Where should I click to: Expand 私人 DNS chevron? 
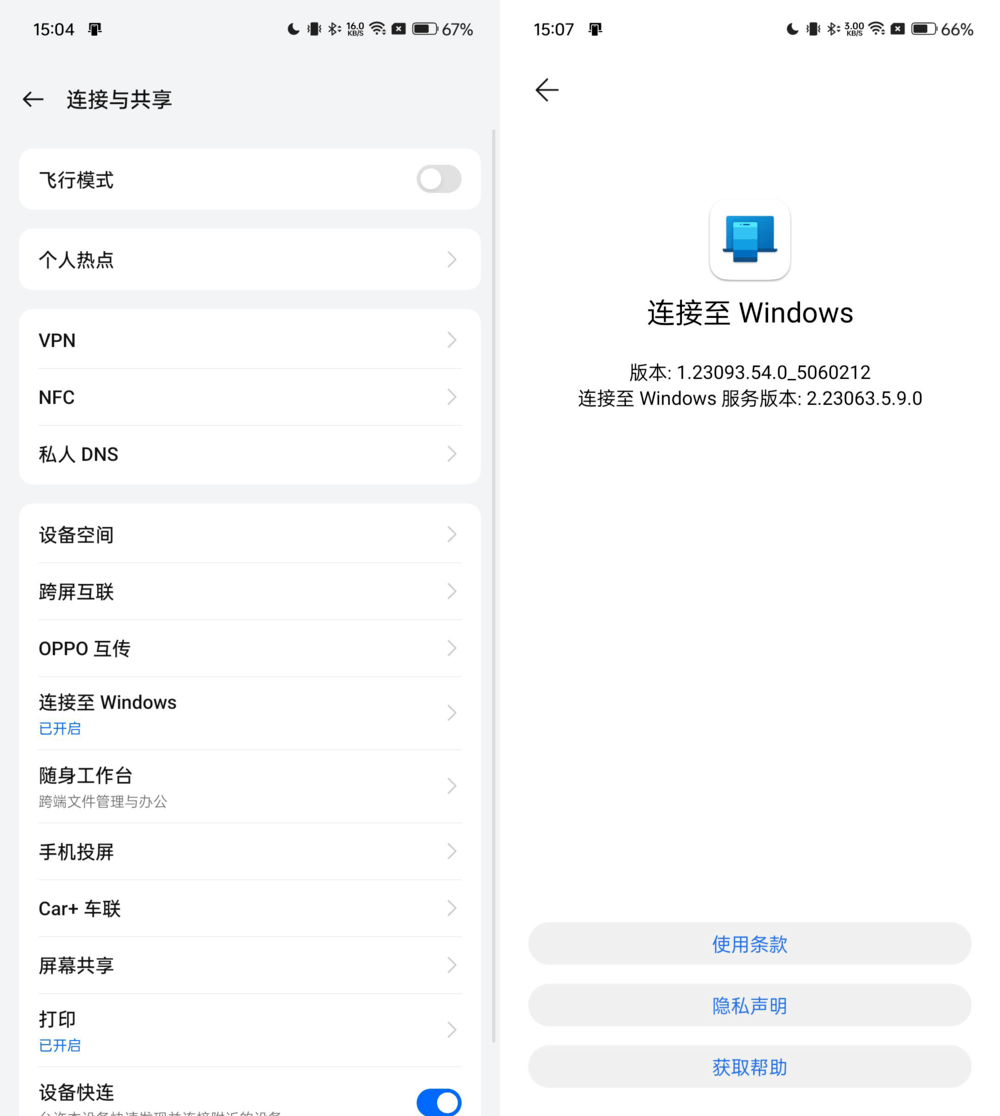(452, 454)
